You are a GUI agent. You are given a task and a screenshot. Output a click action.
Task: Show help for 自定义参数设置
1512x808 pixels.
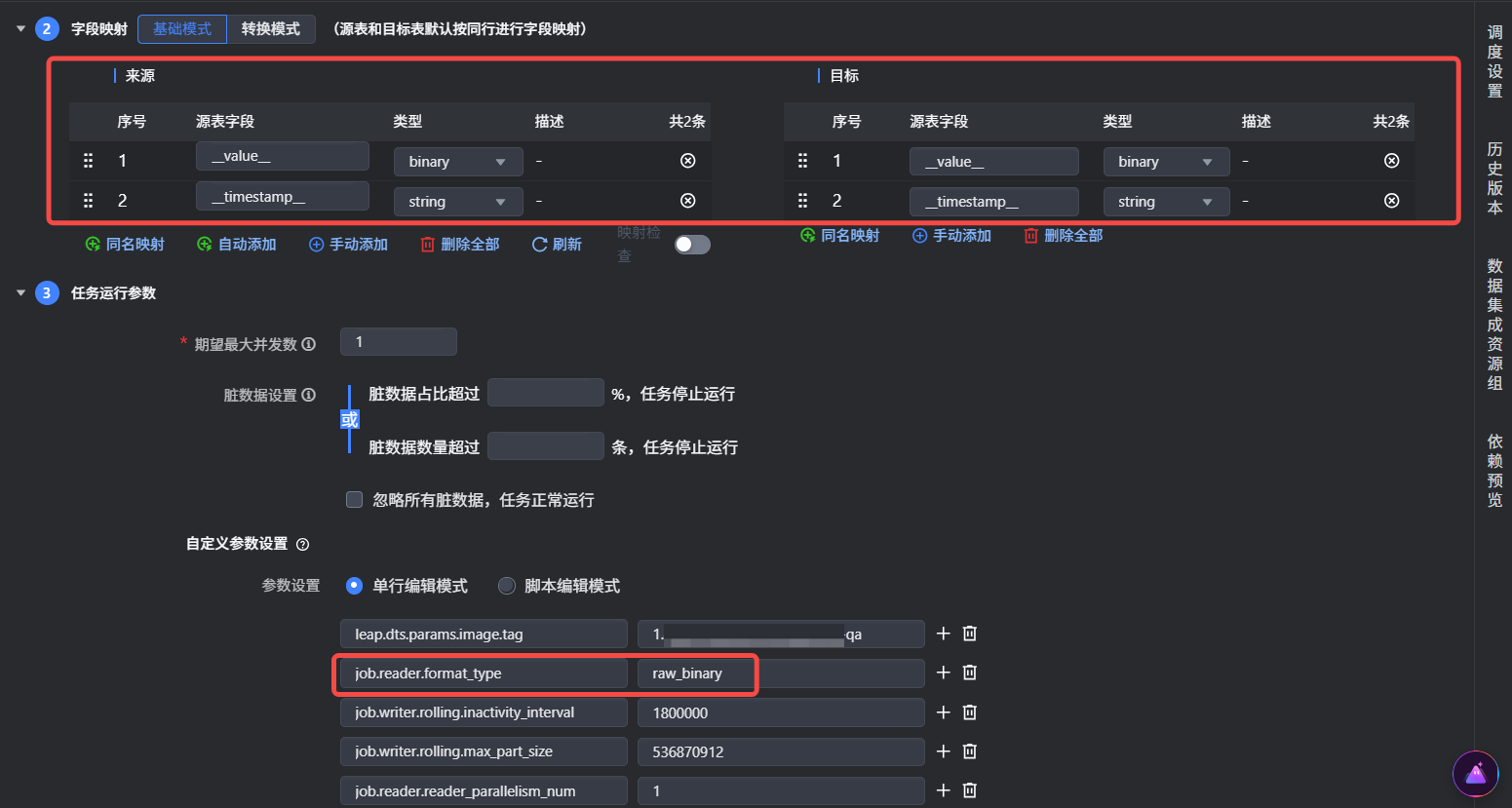point(302,544)
